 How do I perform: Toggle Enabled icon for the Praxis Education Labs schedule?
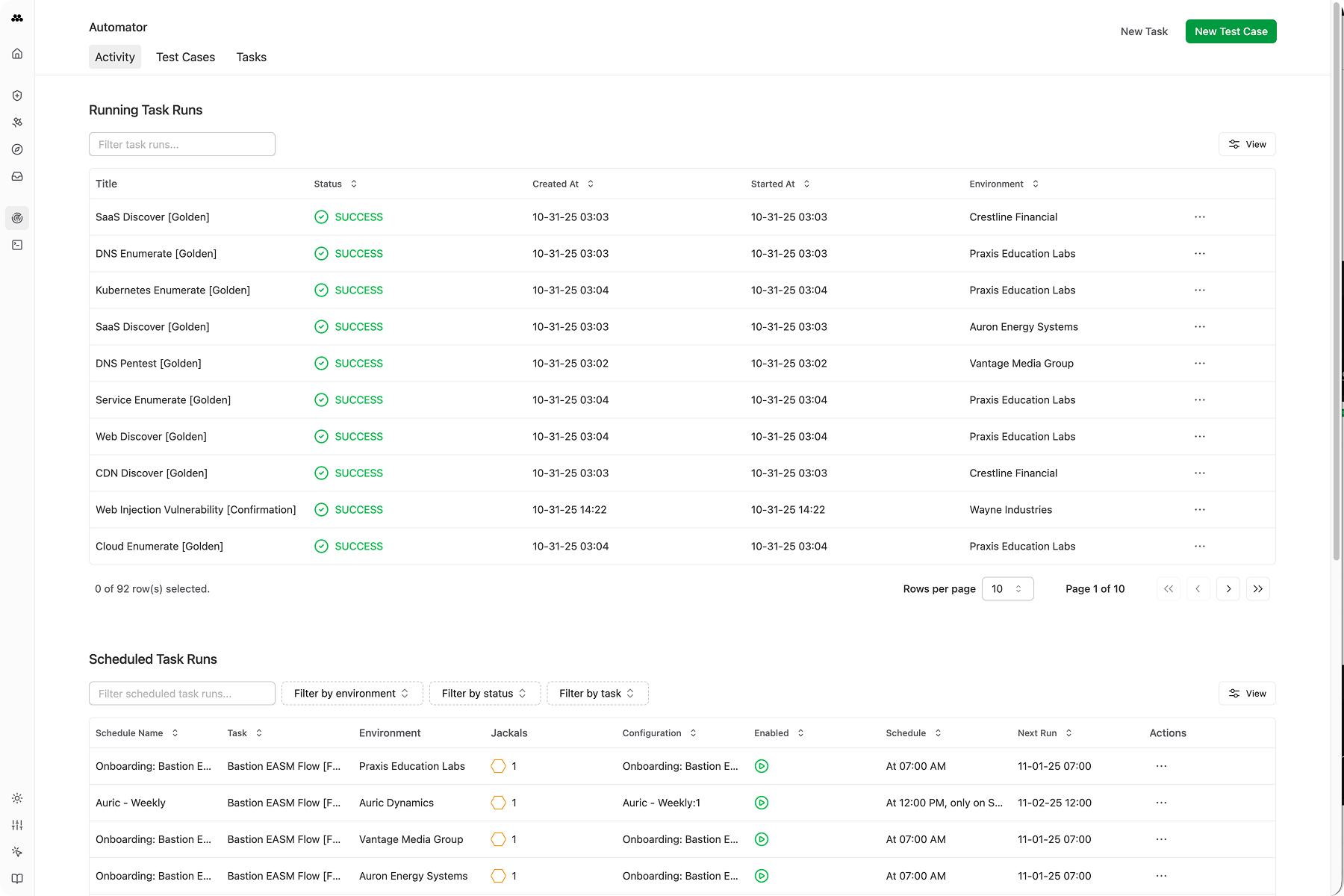762,766
